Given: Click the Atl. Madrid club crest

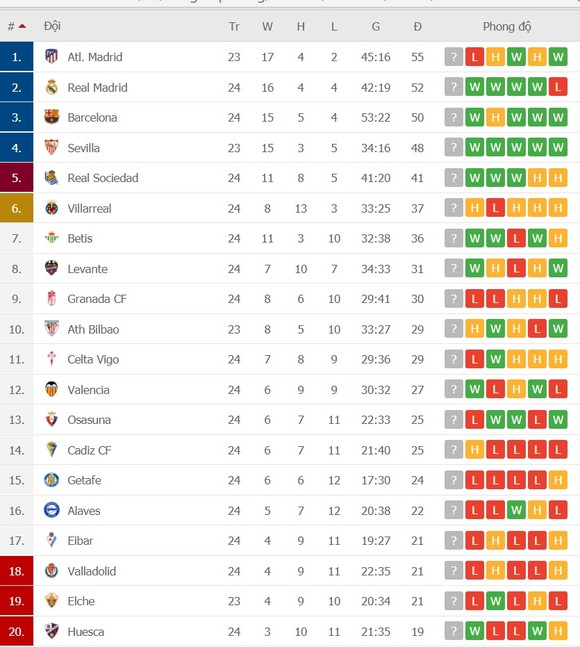Looking at the screenshot, I should (52, 57).
